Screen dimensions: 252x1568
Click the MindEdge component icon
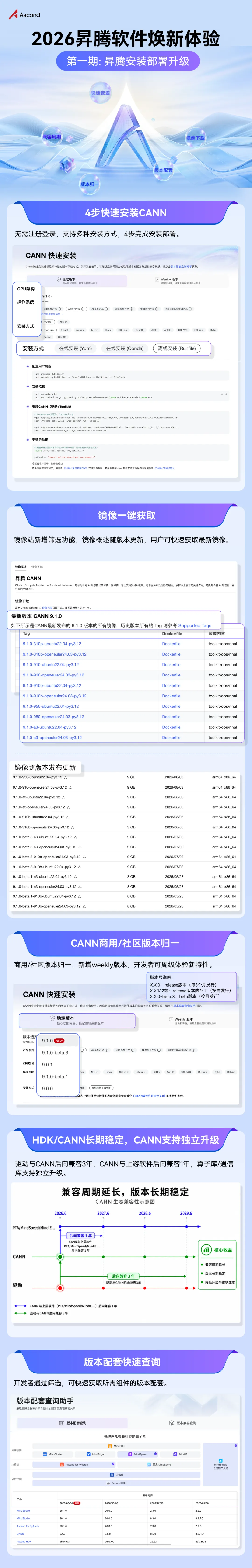pos(88,1454)
